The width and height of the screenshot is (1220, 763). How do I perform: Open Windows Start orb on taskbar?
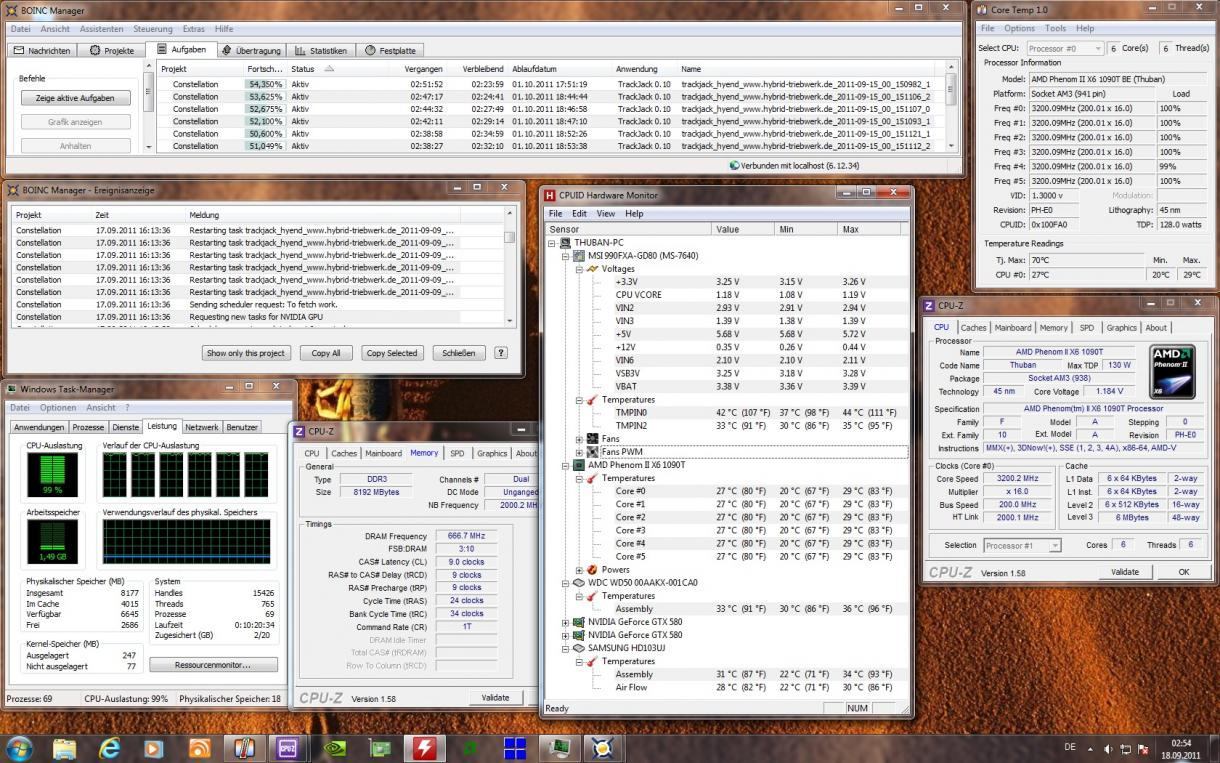pyautogui.click(x=19, y=747)
